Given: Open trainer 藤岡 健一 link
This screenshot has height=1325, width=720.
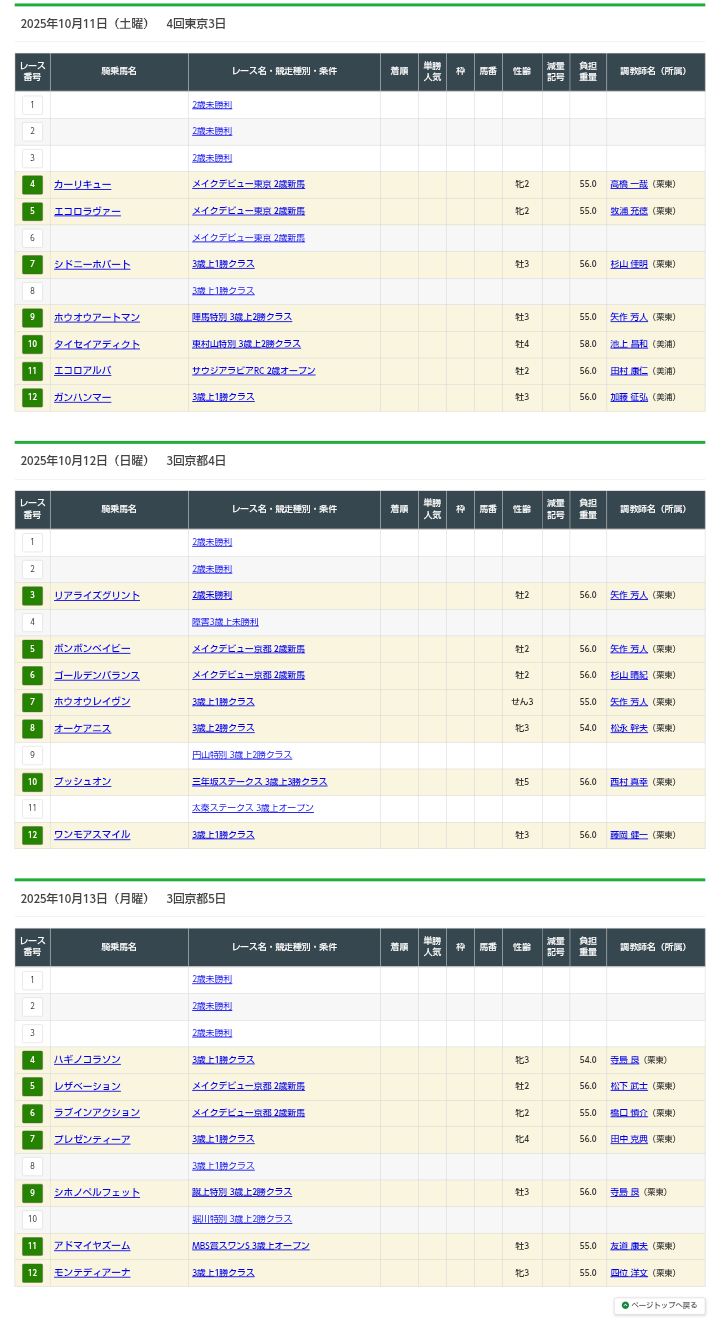Looking at the screenshot, I should point(629,835).
